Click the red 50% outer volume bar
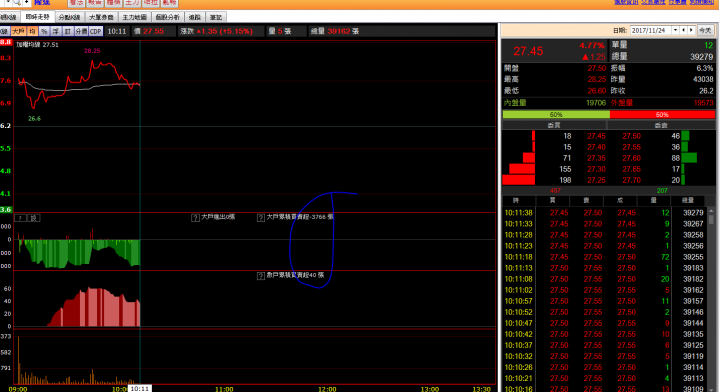Image resolution: width=720 pixels, height=392 pixels. [662, 114]
